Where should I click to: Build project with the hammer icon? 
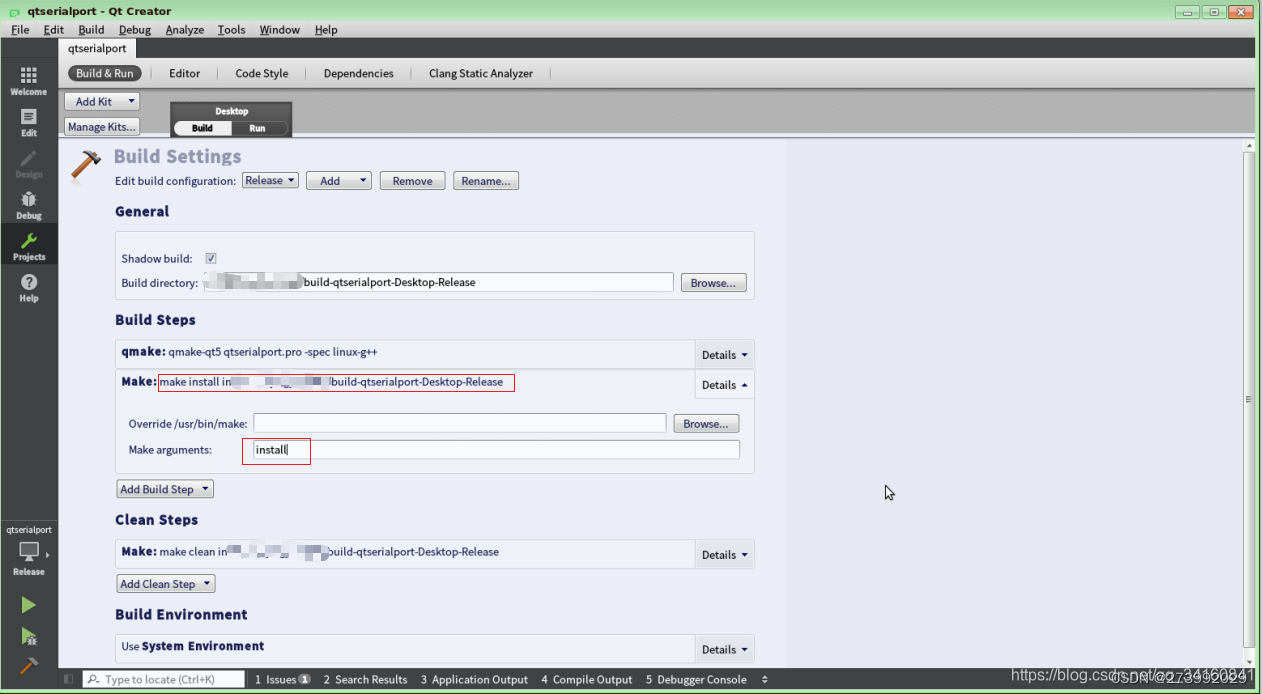[28, 665]
